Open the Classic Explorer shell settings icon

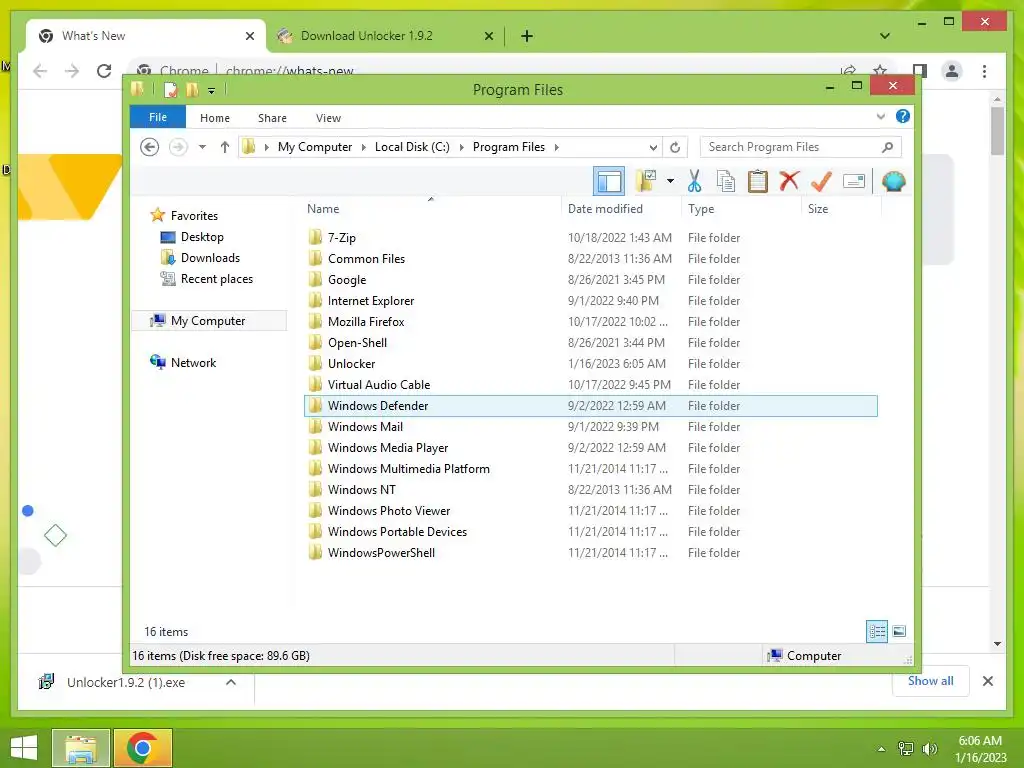893,181
